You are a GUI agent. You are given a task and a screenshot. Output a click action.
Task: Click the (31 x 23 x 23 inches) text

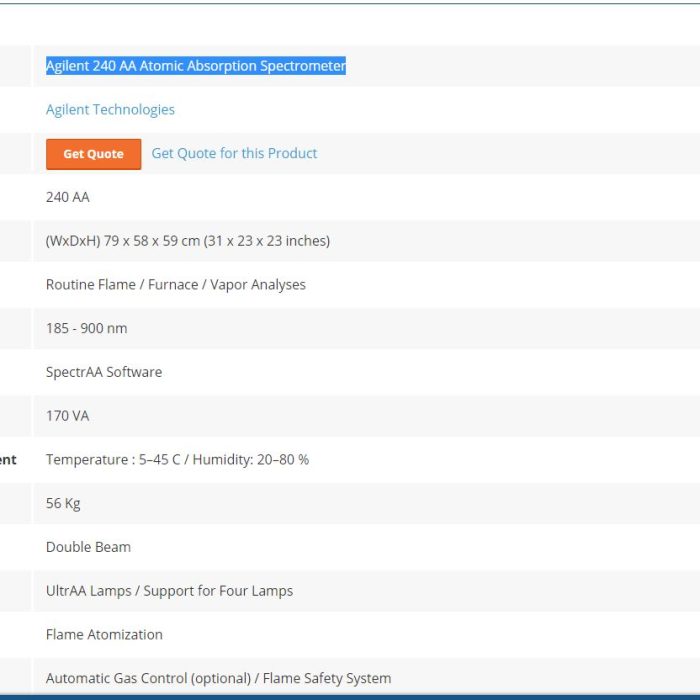click(267, 241)
